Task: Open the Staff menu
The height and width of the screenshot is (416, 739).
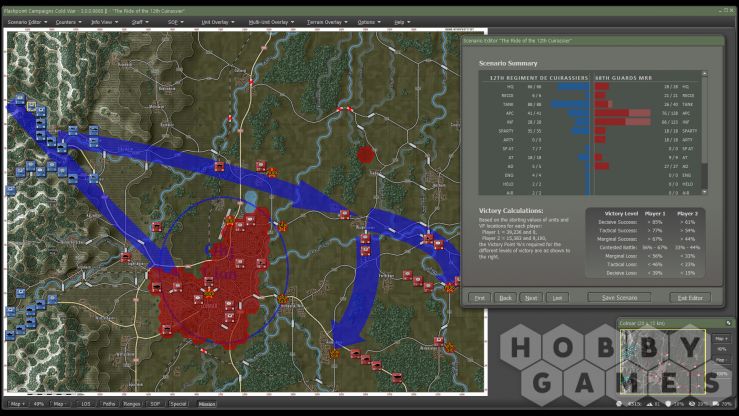Action: click(x=140, y=22)
